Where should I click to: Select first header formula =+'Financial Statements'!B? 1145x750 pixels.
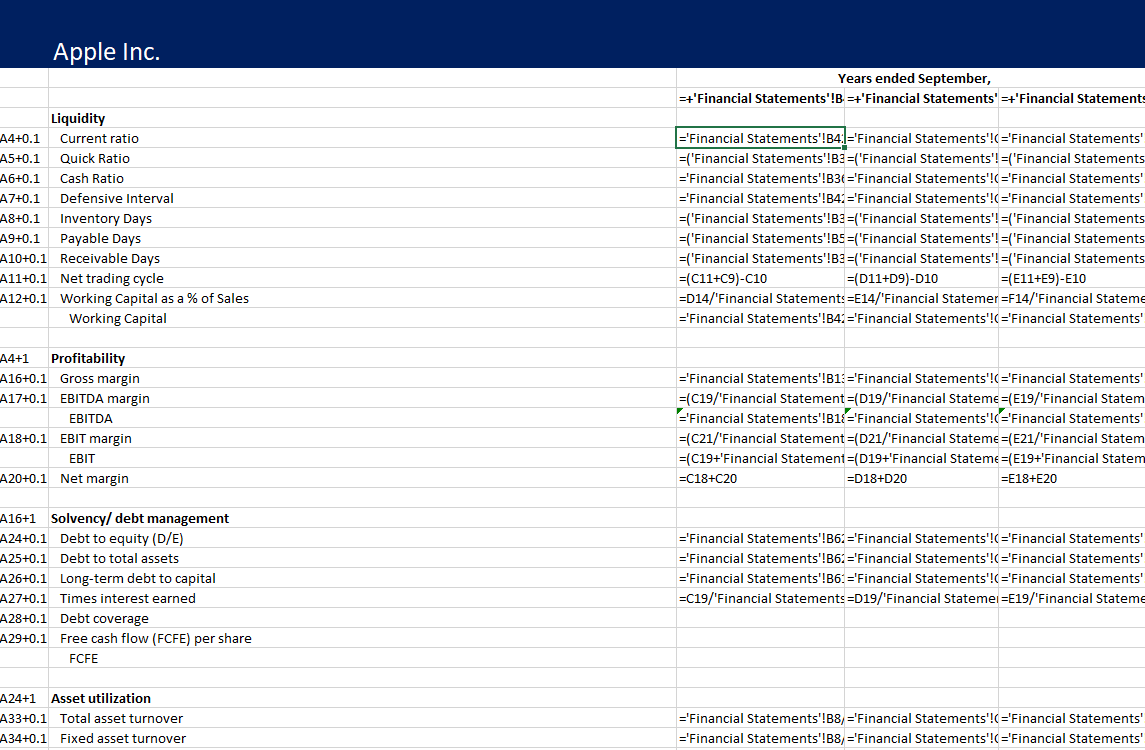760,99
